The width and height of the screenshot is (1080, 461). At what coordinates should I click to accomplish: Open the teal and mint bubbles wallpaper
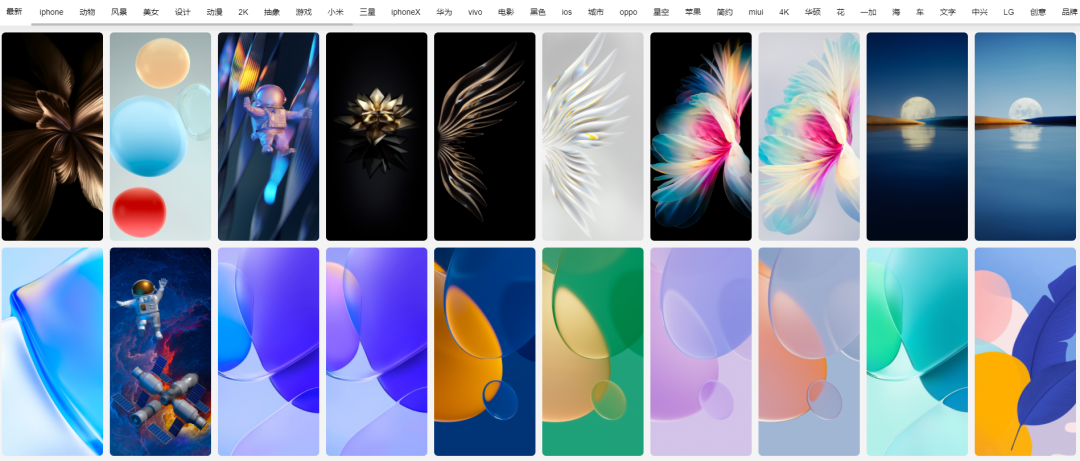point(917,351)
